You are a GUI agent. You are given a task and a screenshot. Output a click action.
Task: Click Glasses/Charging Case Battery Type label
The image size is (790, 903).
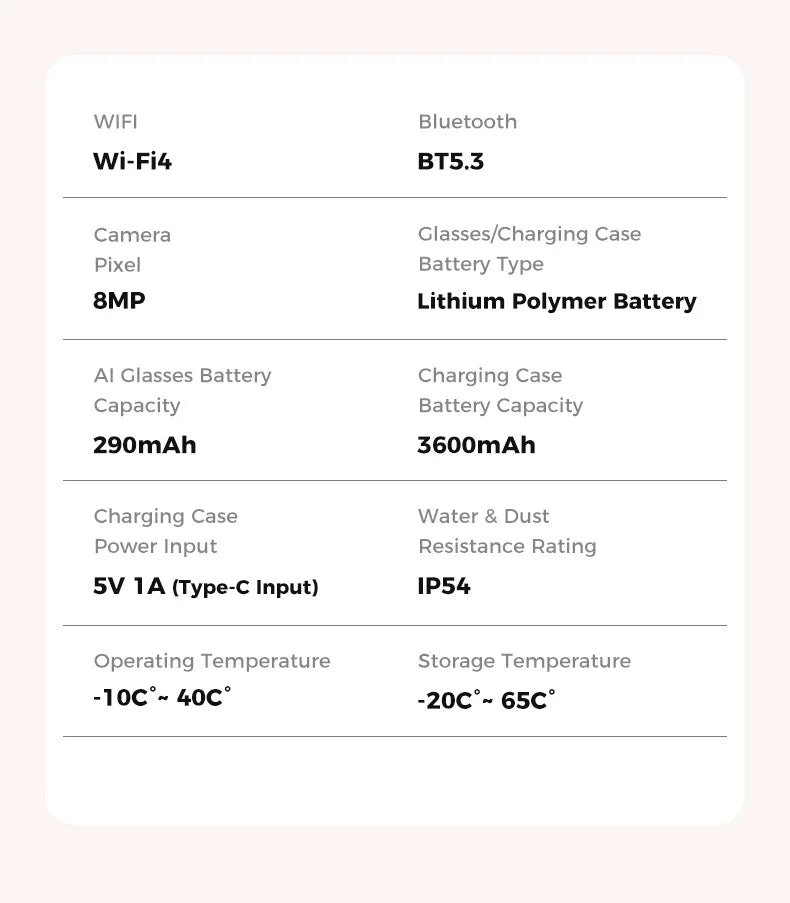click(x=529, y=249)
